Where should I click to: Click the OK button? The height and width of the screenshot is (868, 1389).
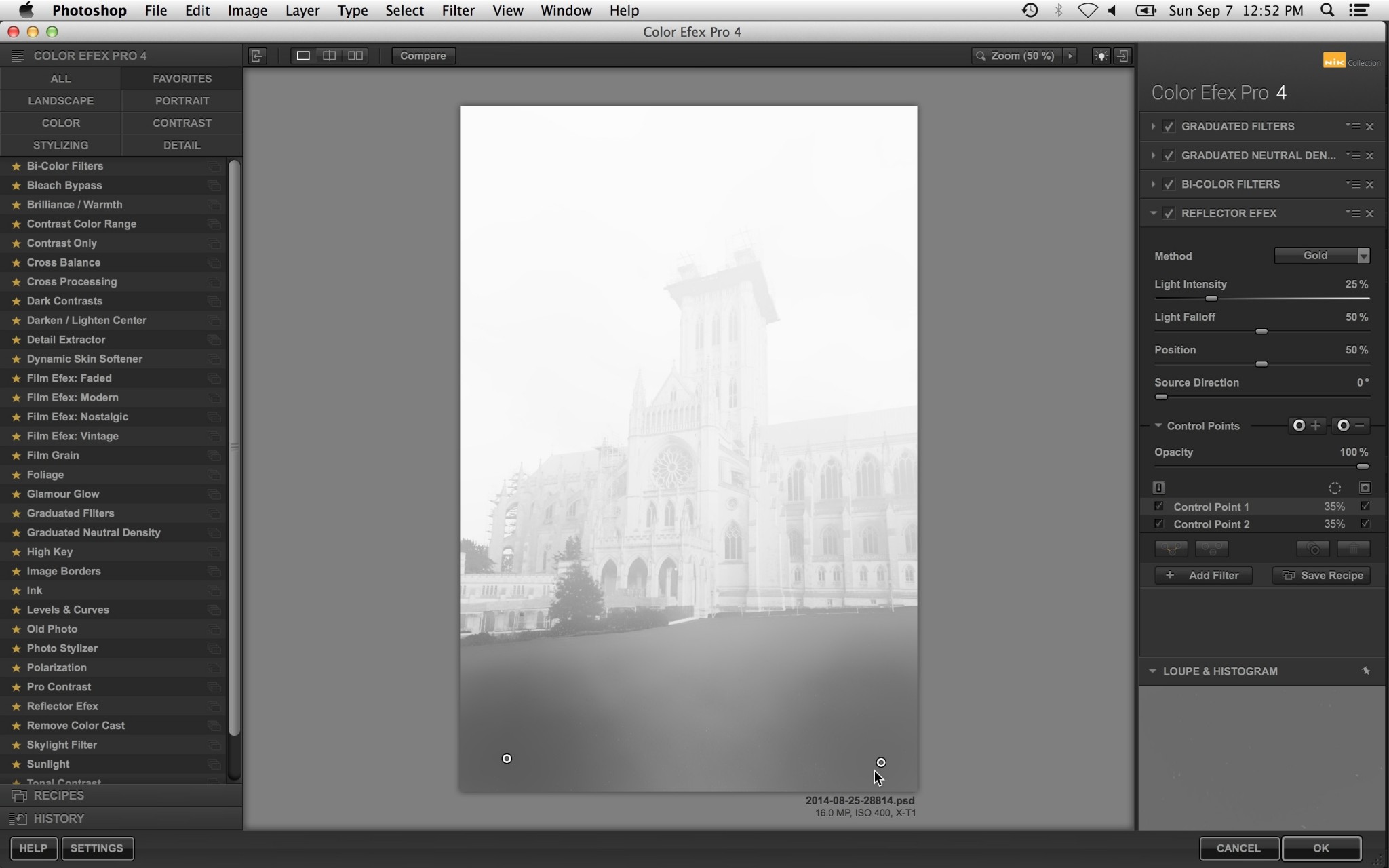(1321, 848)
